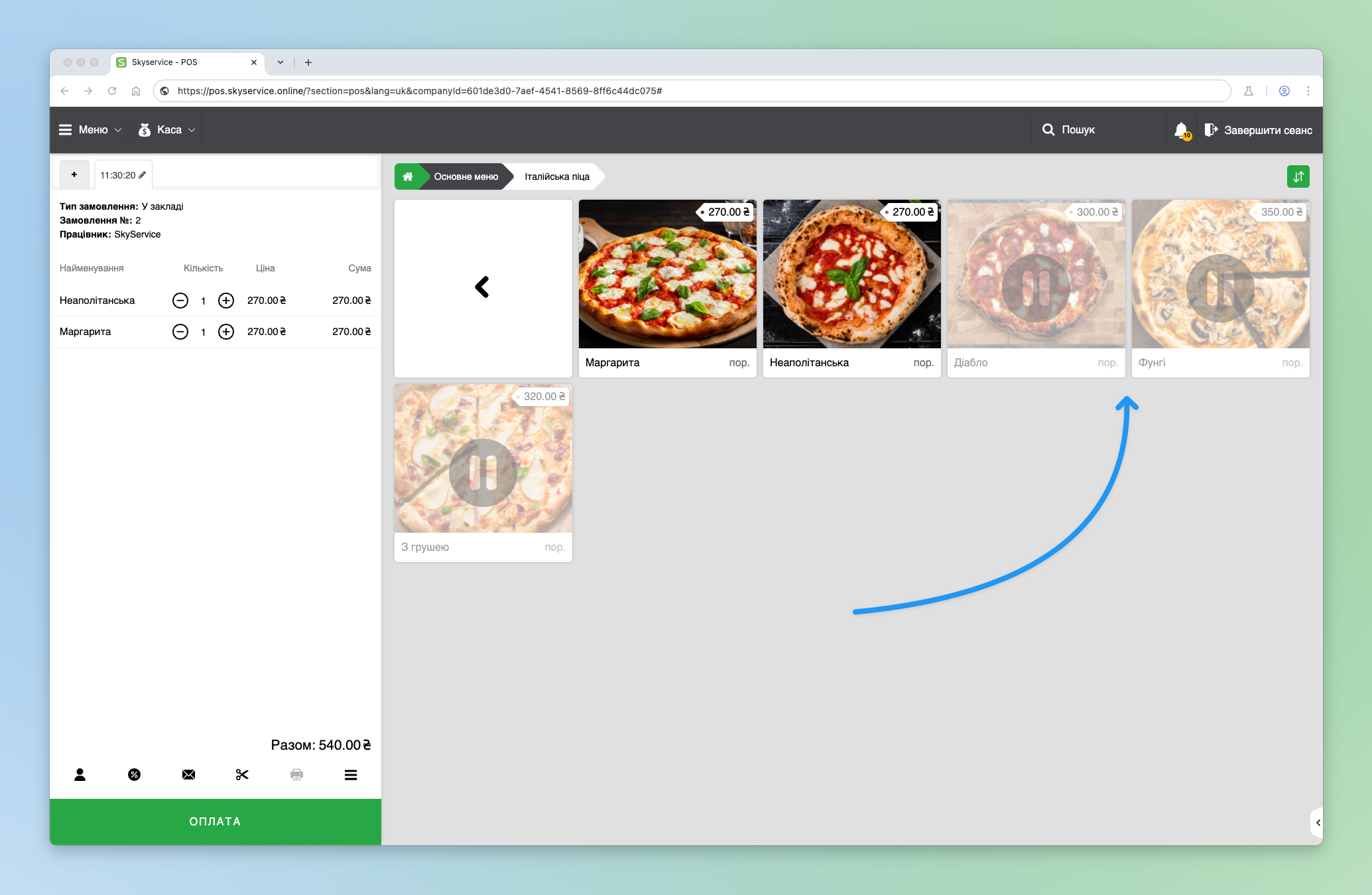Click the scissors split order icon

(242, 774)
